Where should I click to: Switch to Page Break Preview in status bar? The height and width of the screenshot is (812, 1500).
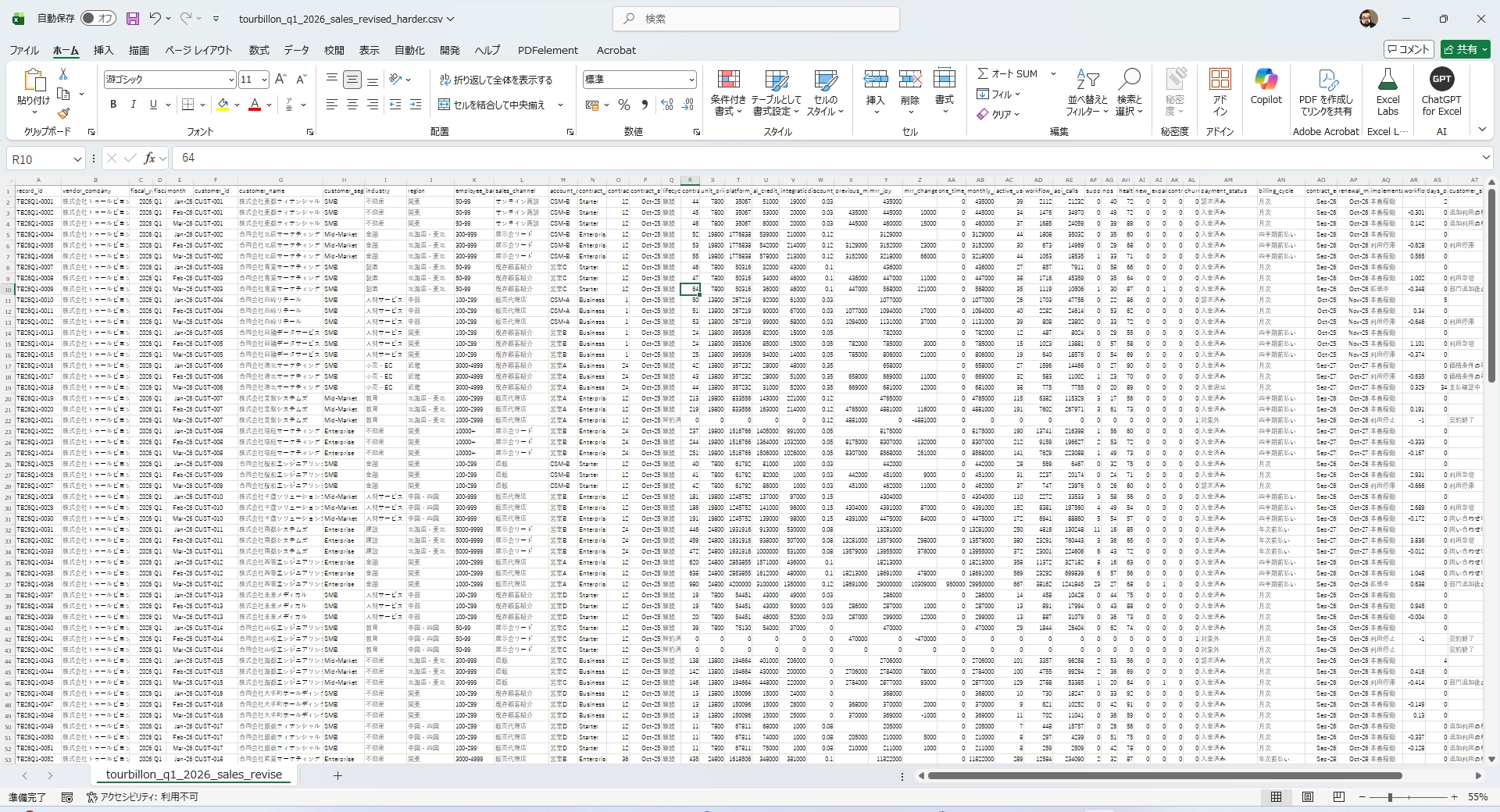pyautogui.click(x=1338, y=797)
